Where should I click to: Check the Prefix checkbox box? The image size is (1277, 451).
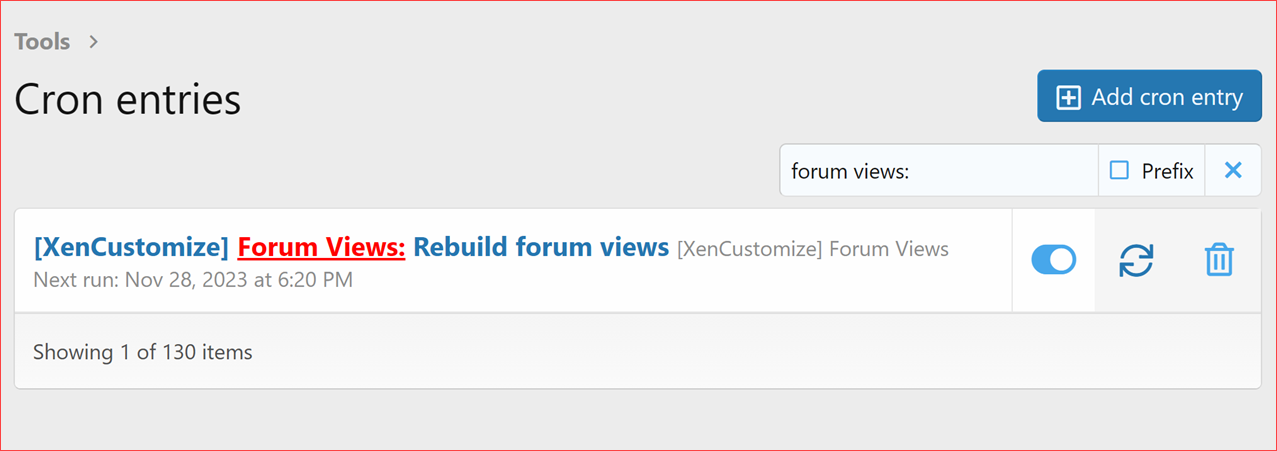click(x=1120, y=171)
